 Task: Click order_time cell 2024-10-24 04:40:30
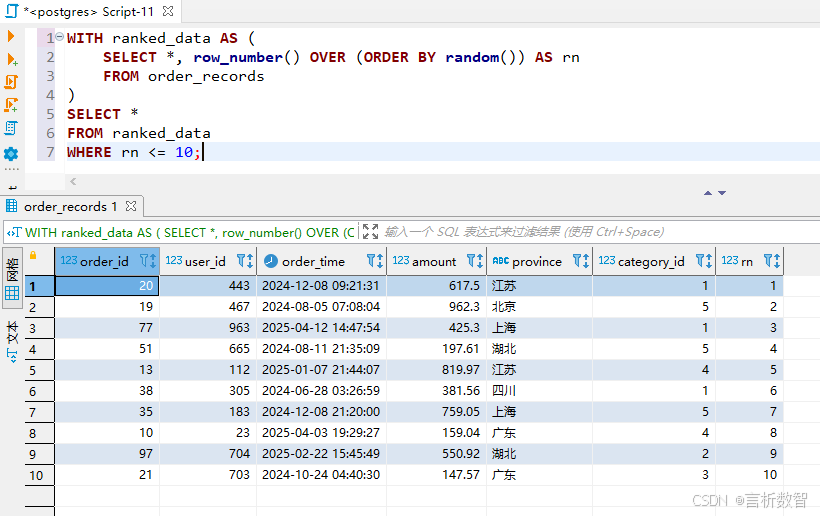click(x=322, y=475)
